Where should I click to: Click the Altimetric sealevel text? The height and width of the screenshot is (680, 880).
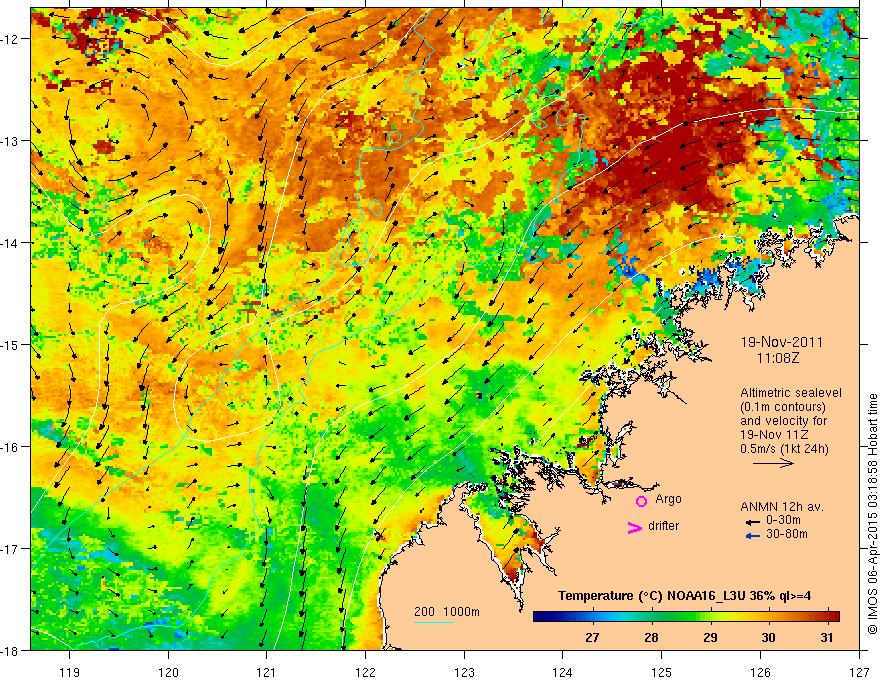point(791,393)
